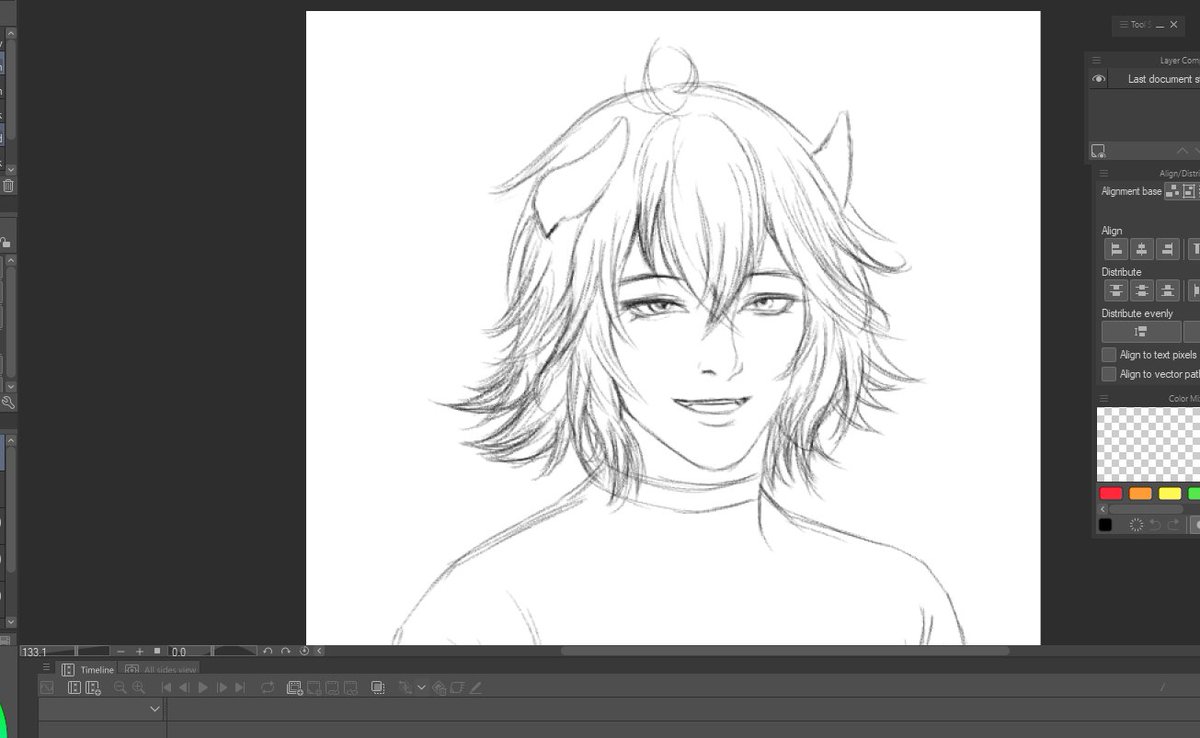Step to the previous frame
The width and height of the screenshot is (1200, 738).
point(184,688)
